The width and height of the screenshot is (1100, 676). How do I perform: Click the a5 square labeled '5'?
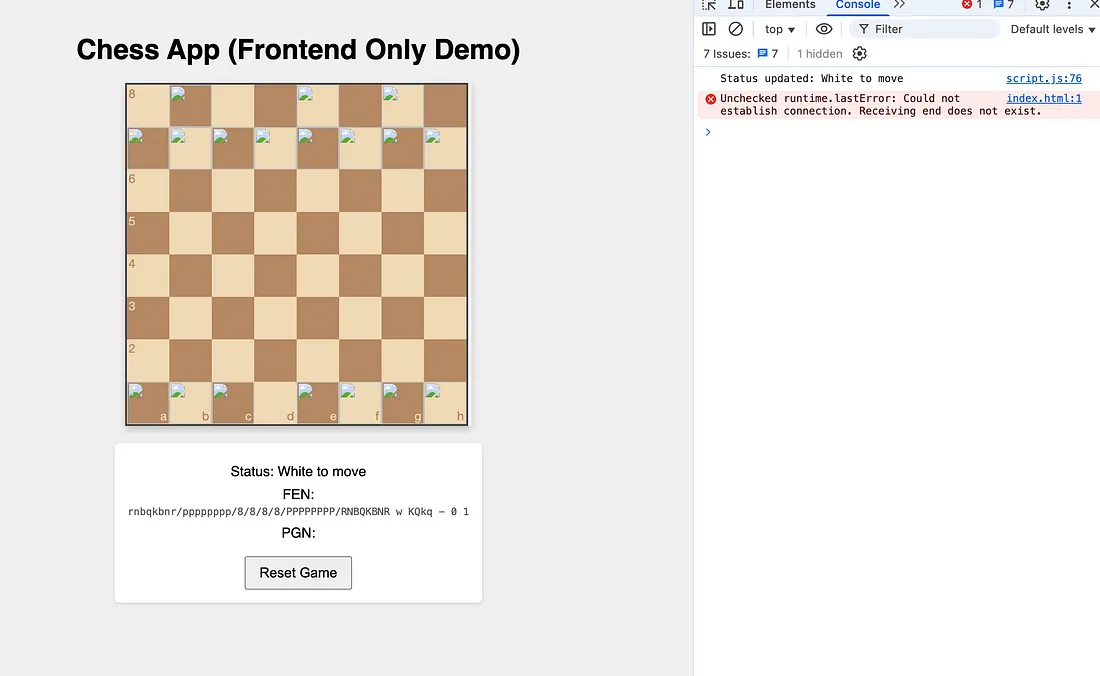(148, 233)
